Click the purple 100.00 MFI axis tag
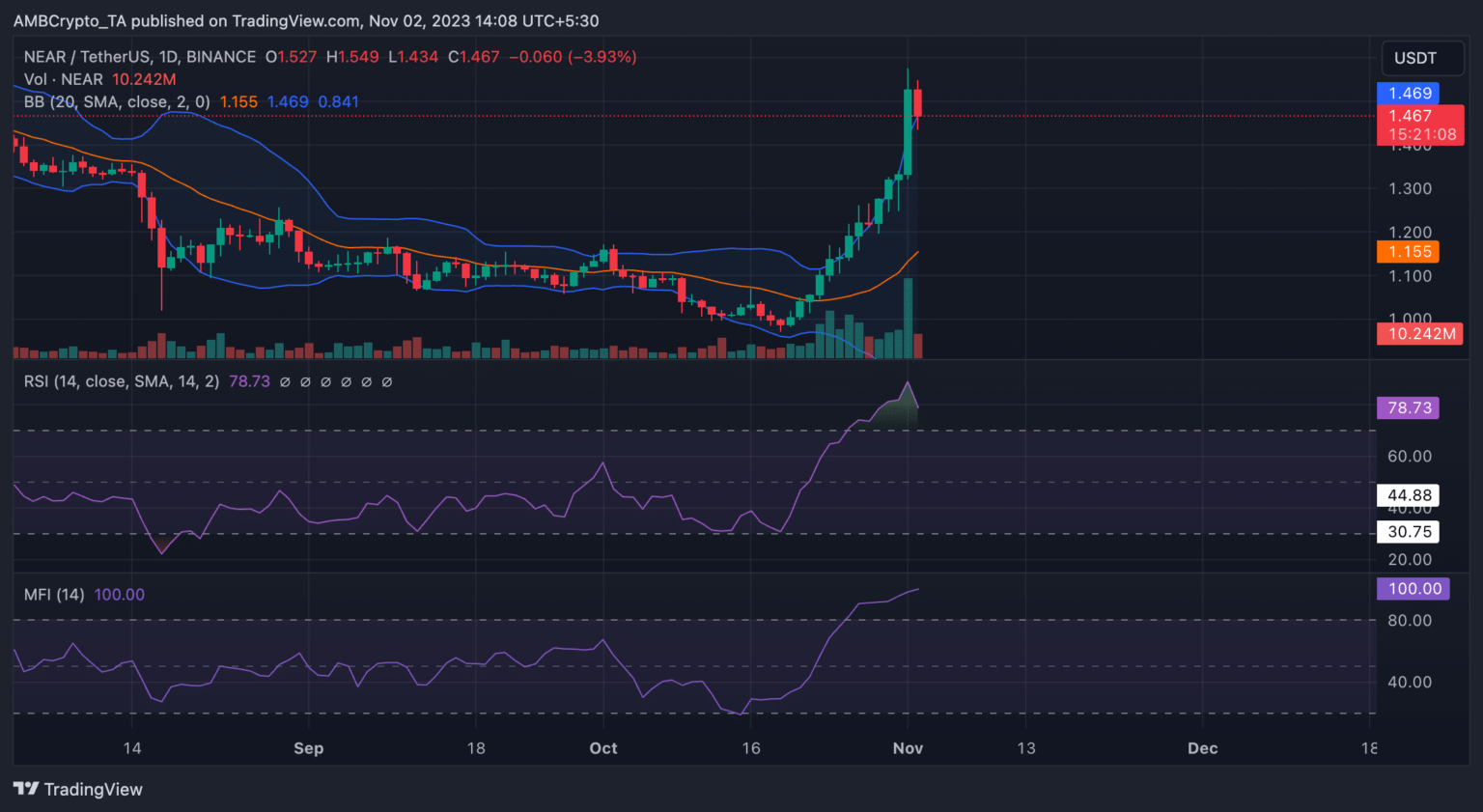The width and height of the screenshot is (1483, 812). point(1413,589)
